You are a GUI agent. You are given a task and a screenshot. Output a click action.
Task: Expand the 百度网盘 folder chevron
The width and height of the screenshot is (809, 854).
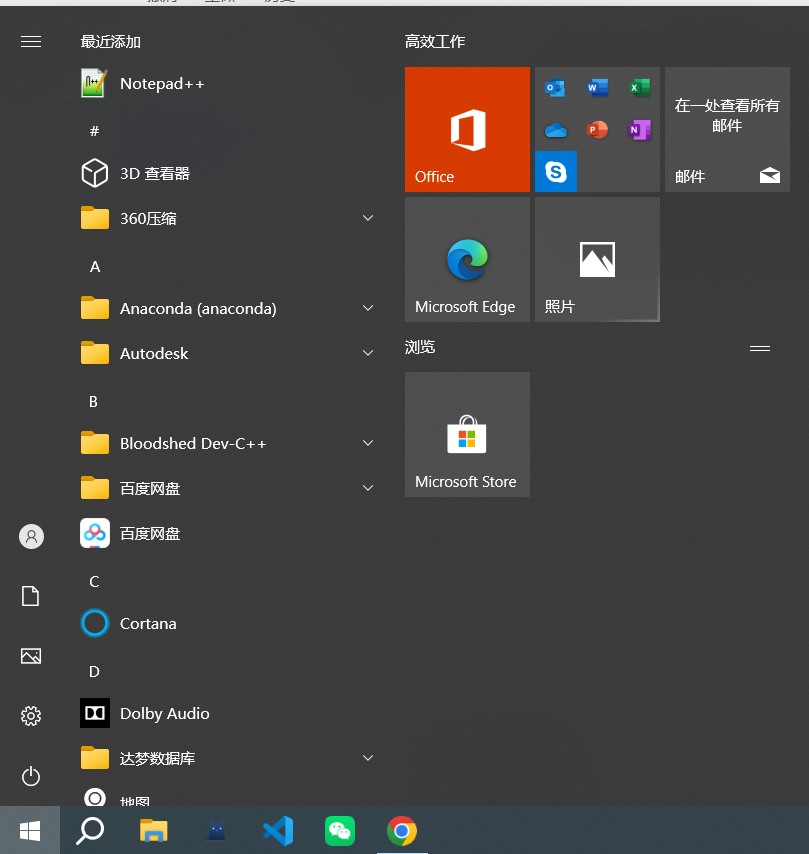368,488
